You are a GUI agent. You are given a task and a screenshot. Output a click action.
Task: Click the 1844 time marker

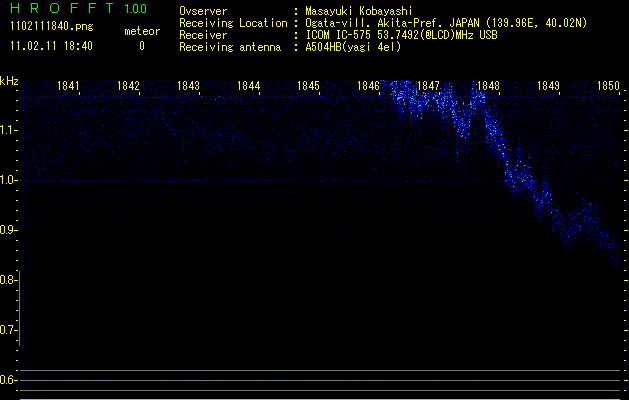click(248, 85)
